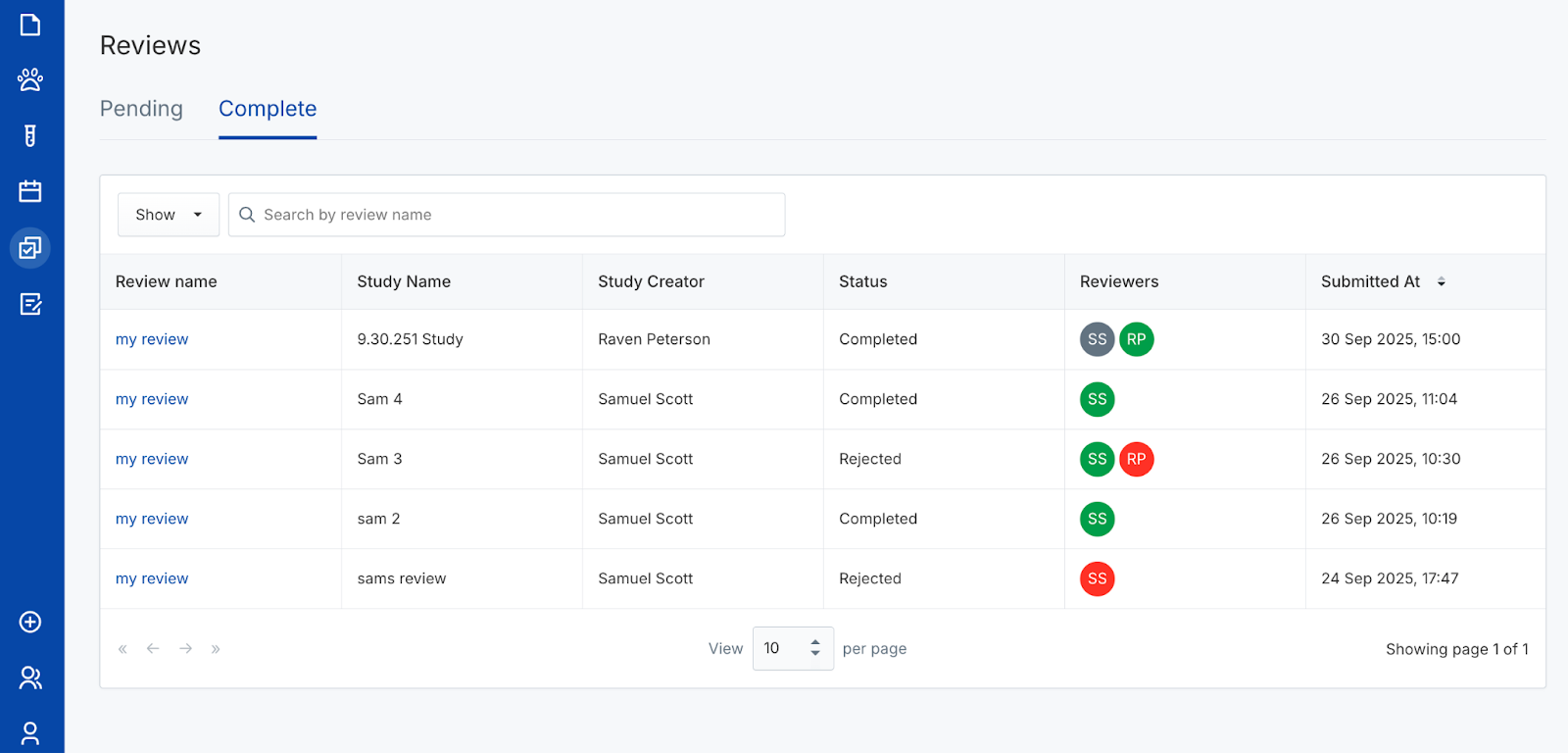Open the team users sidebar icon
This screenshot has width=1568, height=753.
[x=30, y=678]
